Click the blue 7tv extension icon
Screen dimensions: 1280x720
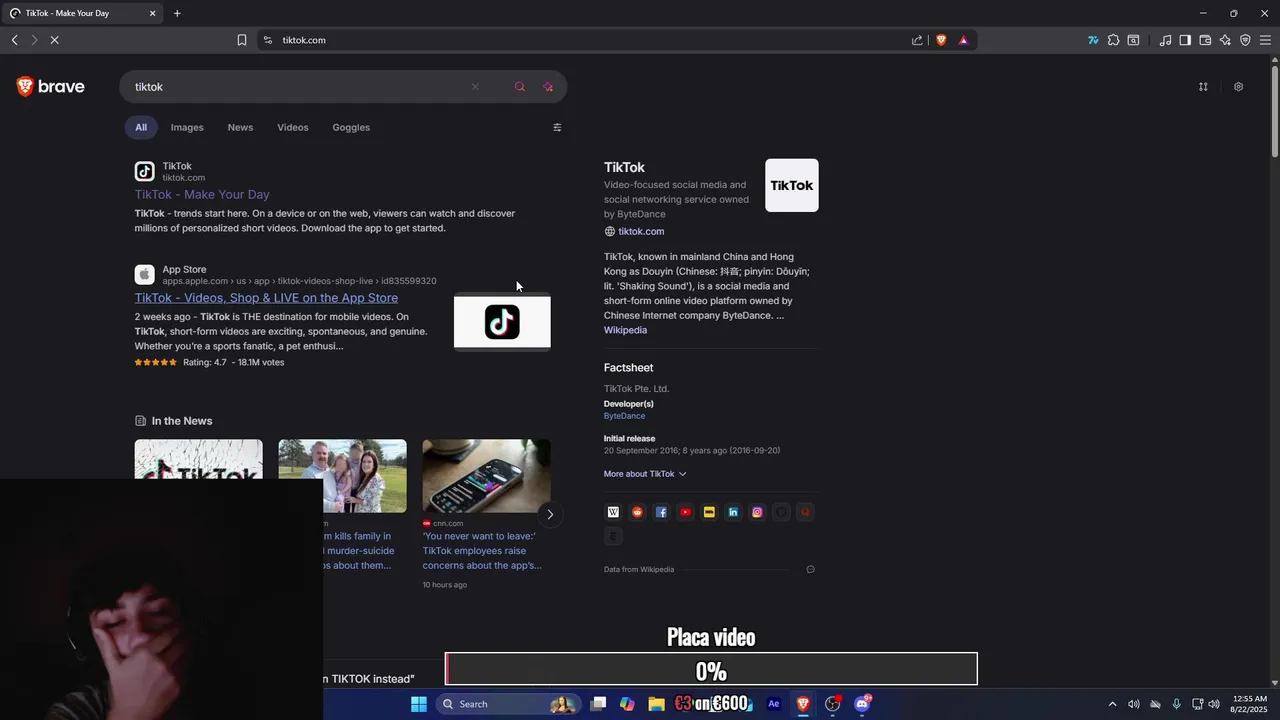tap(1093, 40)
